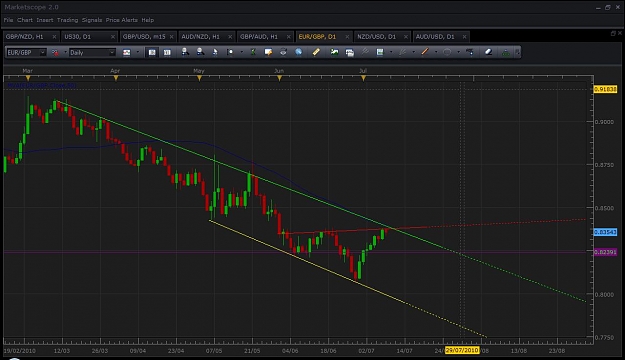Click the green figure icon in the toolbar
625x360 pixels.
point(253,52)
